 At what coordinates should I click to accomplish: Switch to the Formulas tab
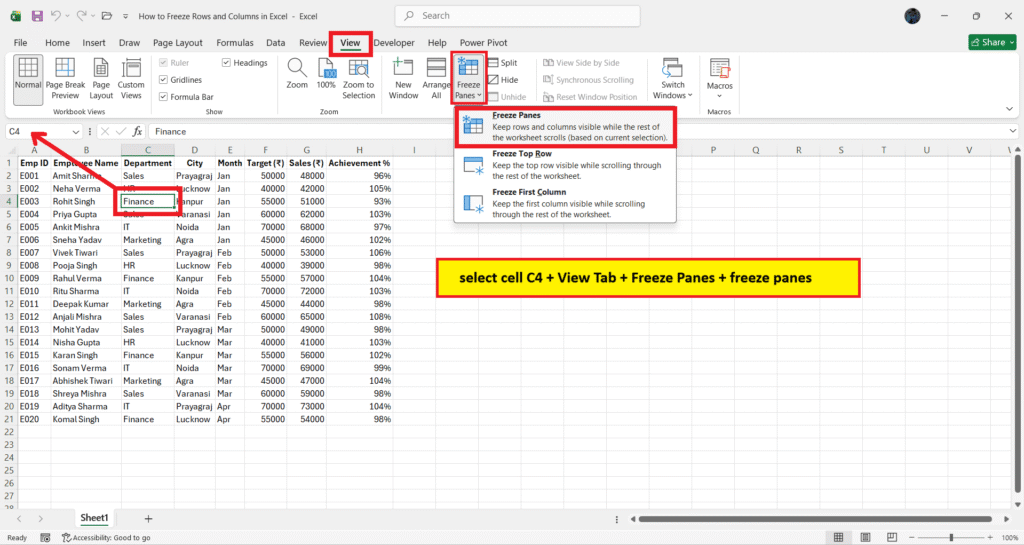point(234,42)
